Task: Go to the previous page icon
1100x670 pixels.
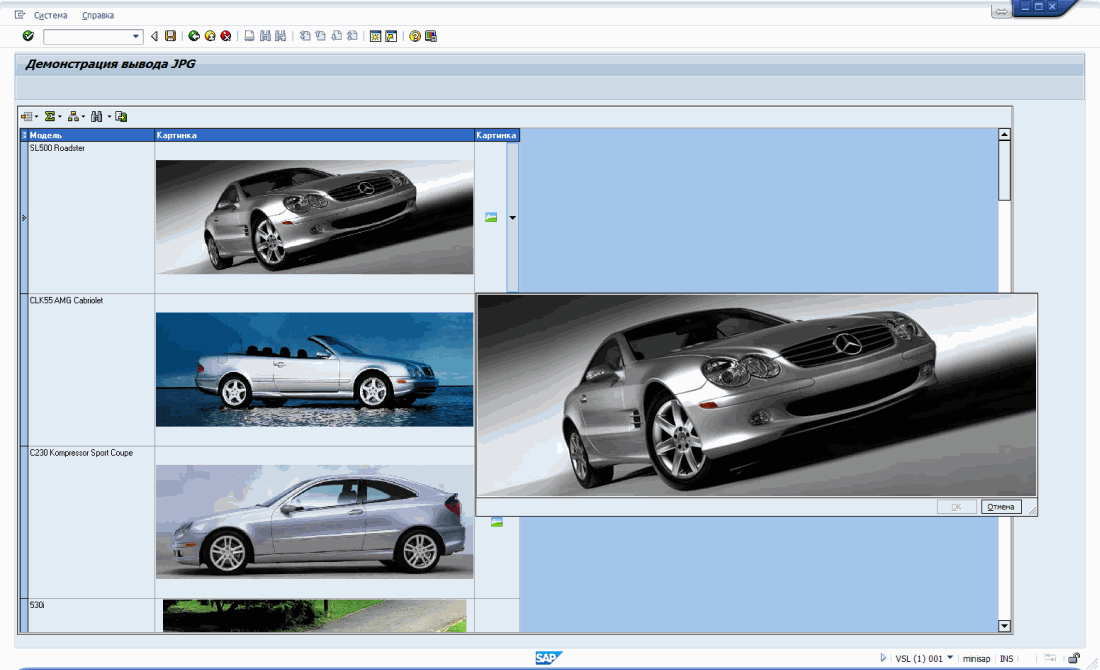Action: [321, 36]
